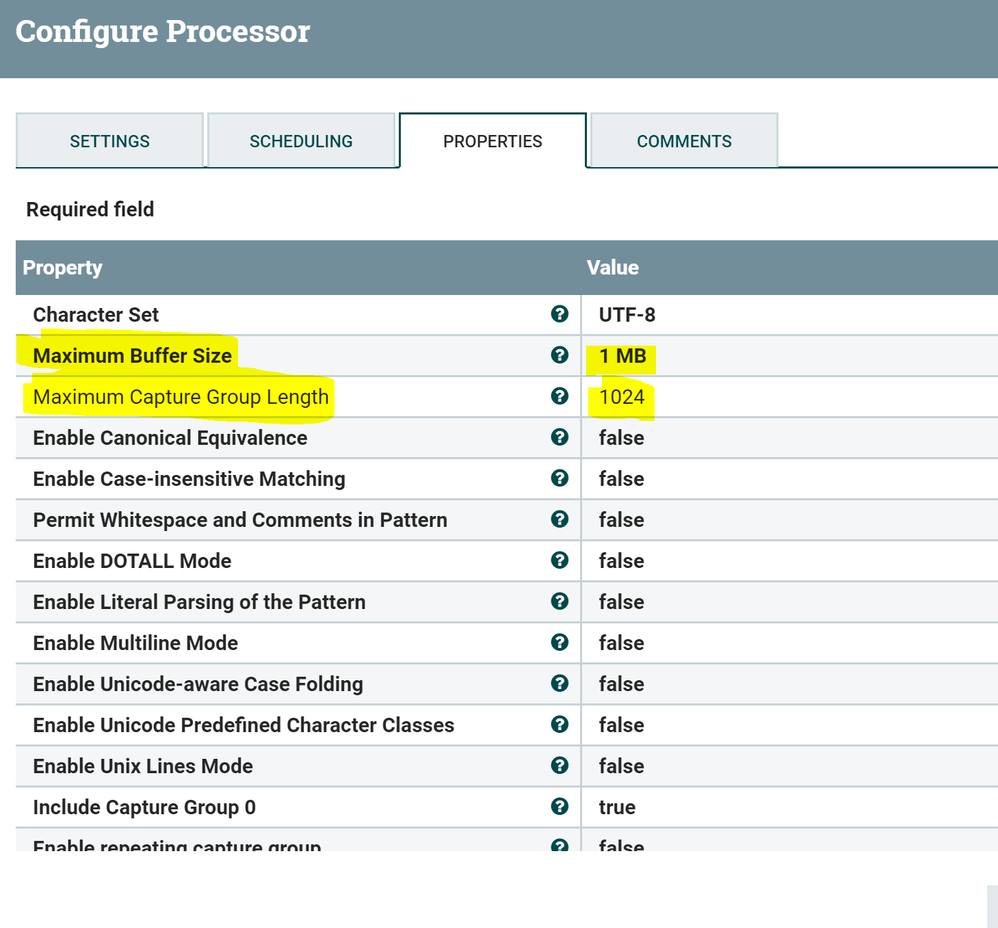Click help icon for Maximum Capture Group Length
998x928 pixels.
[x=559, y=396]
